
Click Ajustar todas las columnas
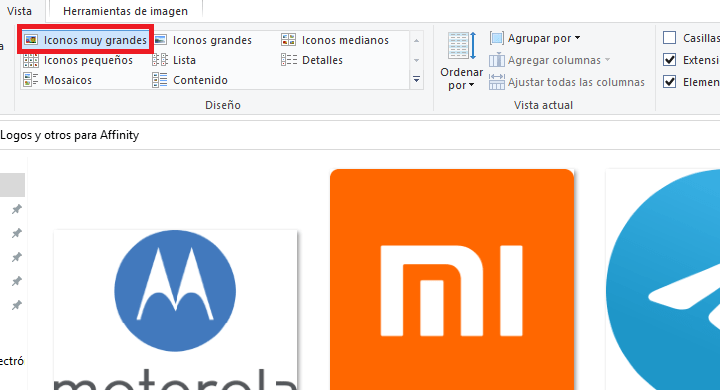tap(567, 82)
